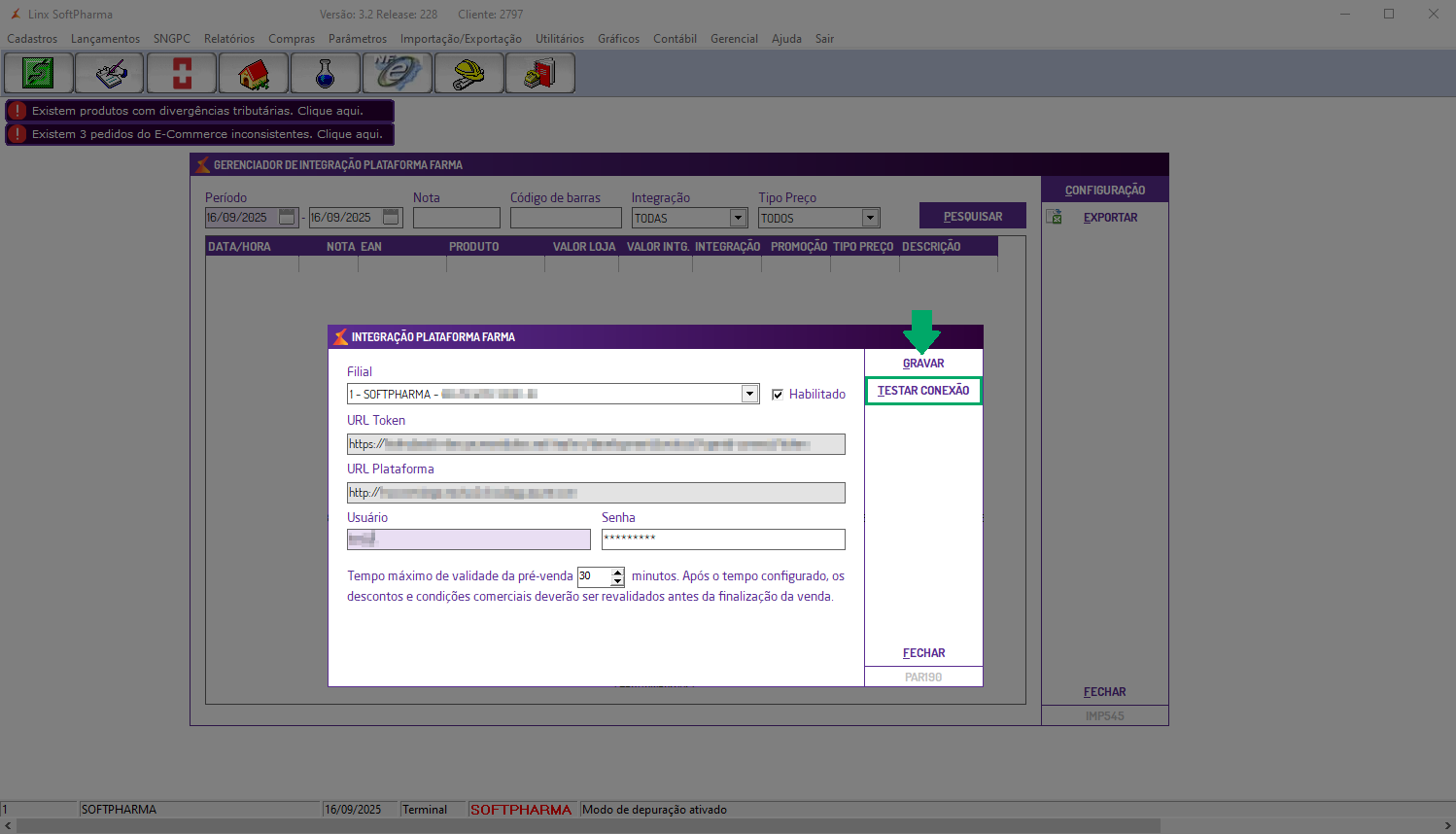Click the red-roof house toolbar icon

[254, 73]
